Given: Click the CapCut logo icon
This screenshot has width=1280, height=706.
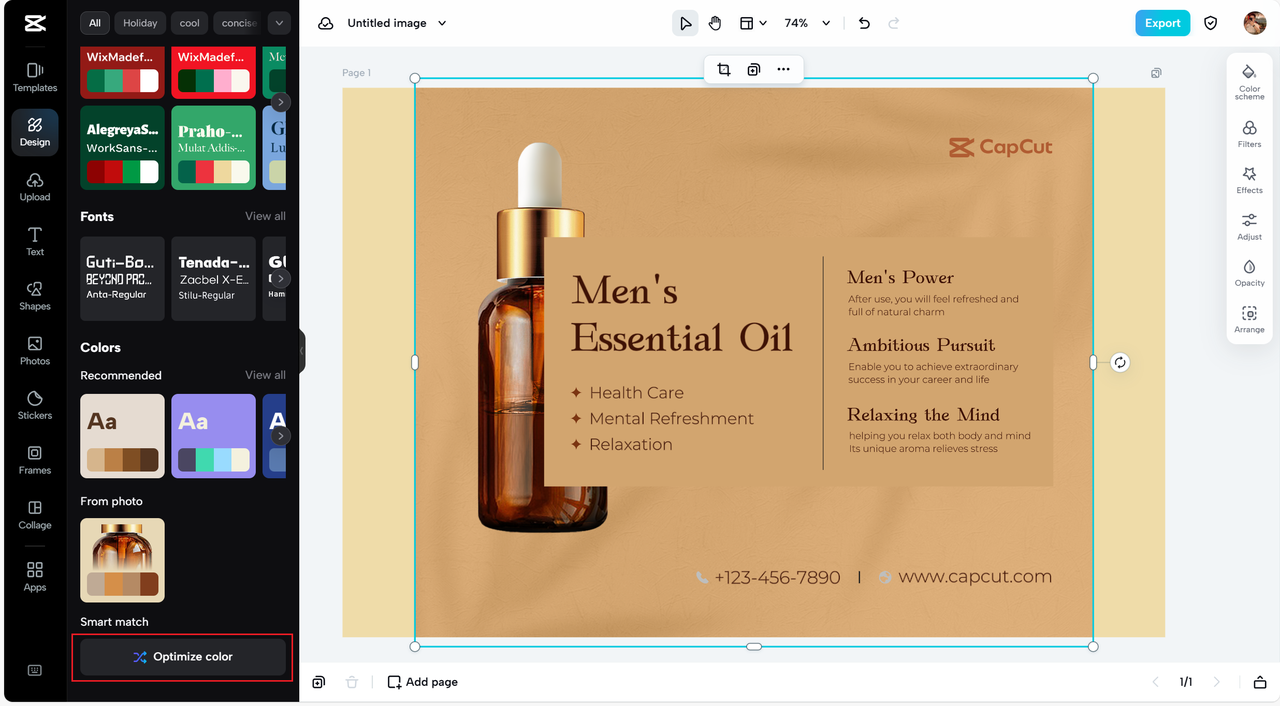Looking at the screenshot, I should click(x=35, y=23).
